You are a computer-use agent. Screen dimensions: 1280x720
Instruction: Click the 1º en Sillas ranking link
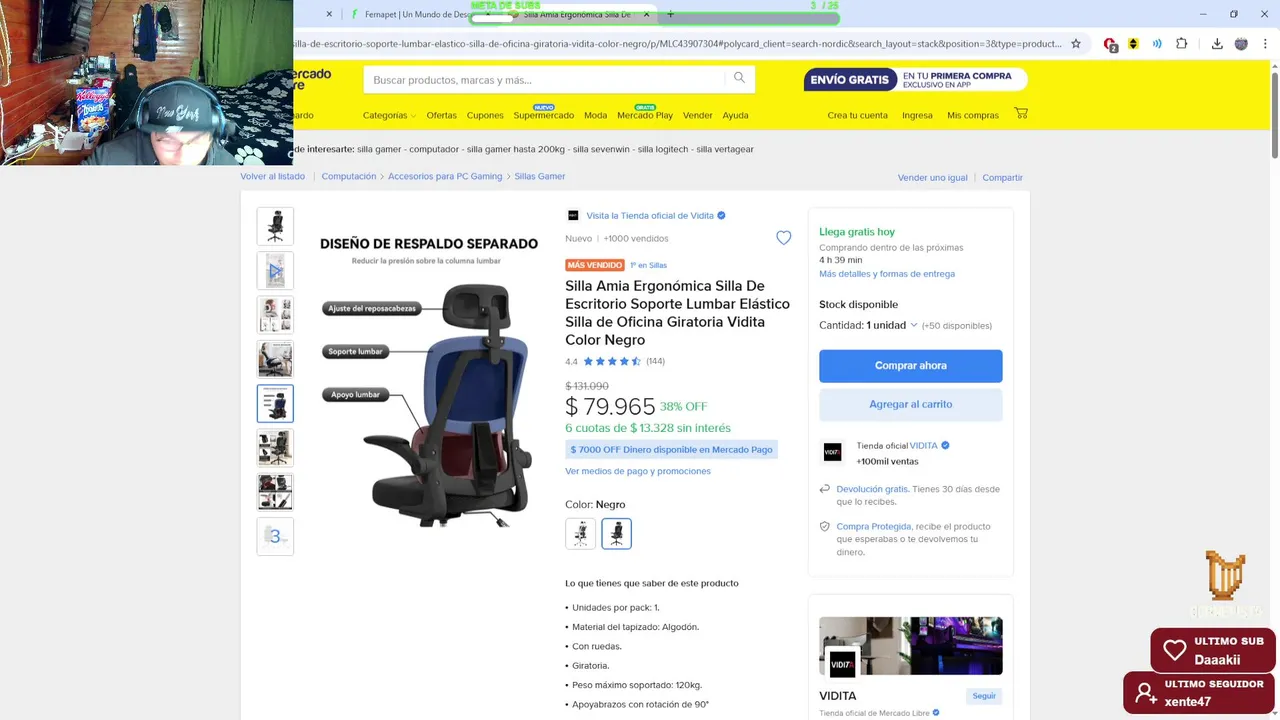click(x=648, y=265)
